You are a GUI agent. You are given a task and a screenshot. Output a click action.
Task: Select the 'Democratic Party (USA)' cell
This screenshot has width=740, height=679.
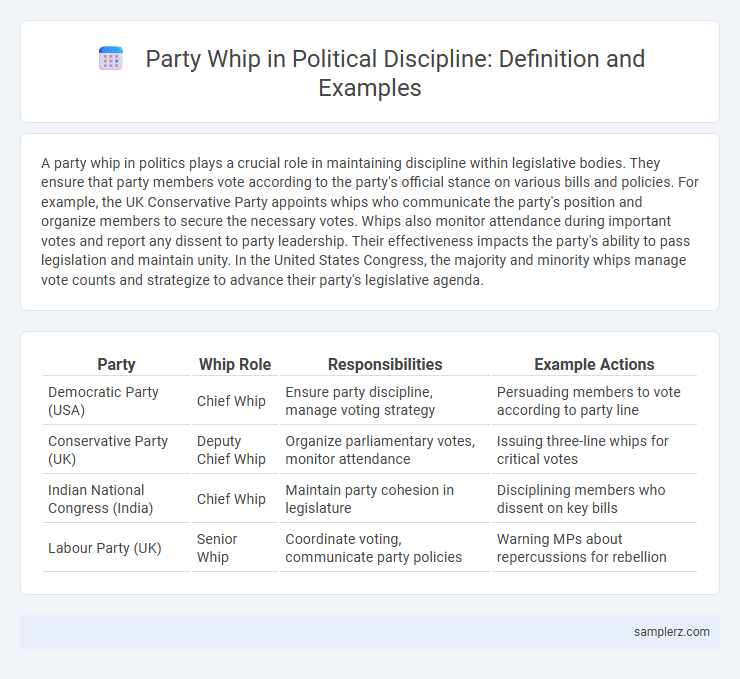pyautogui.click(x=117, y=401)
